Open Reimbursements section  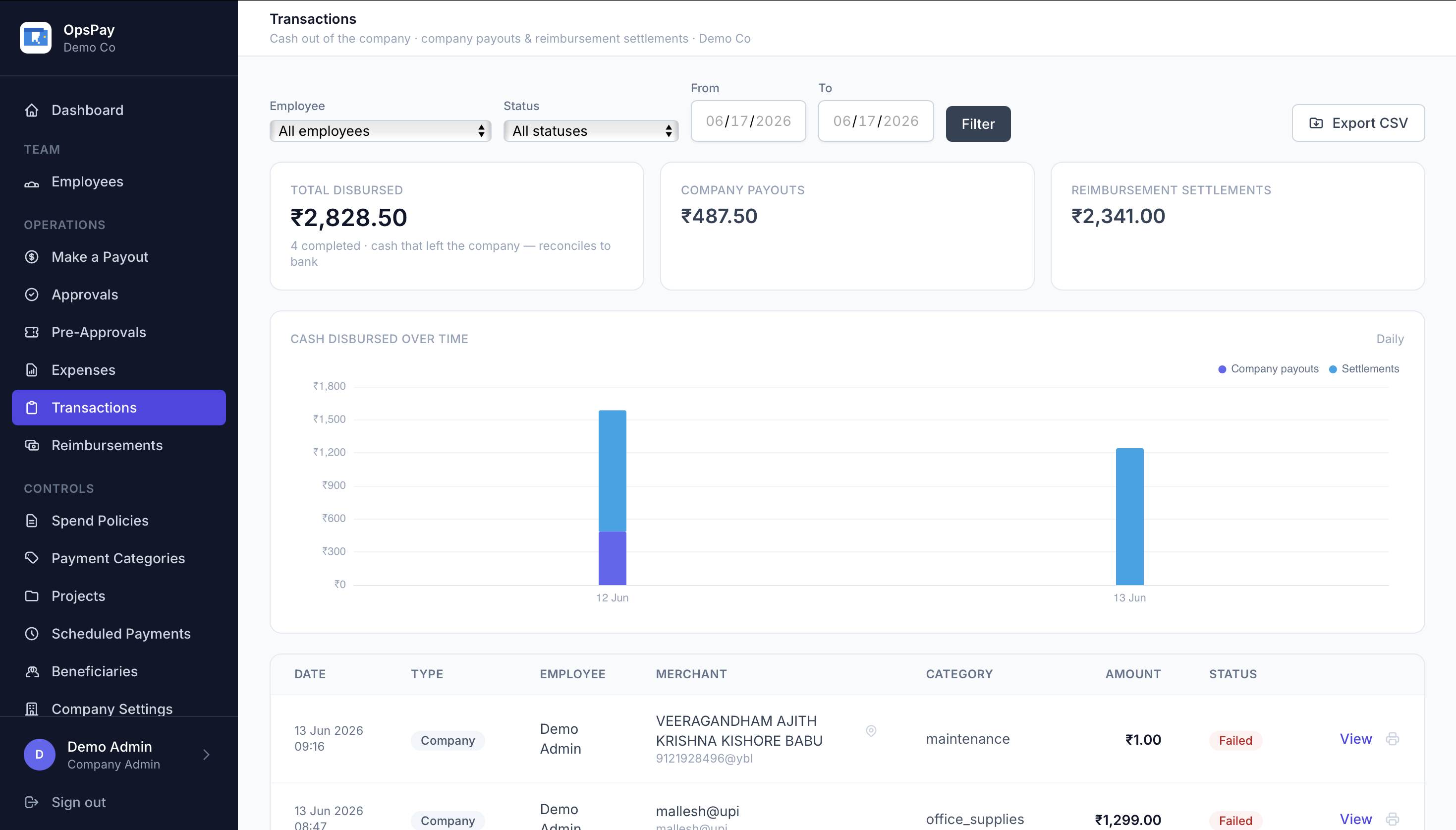point(119,445)
